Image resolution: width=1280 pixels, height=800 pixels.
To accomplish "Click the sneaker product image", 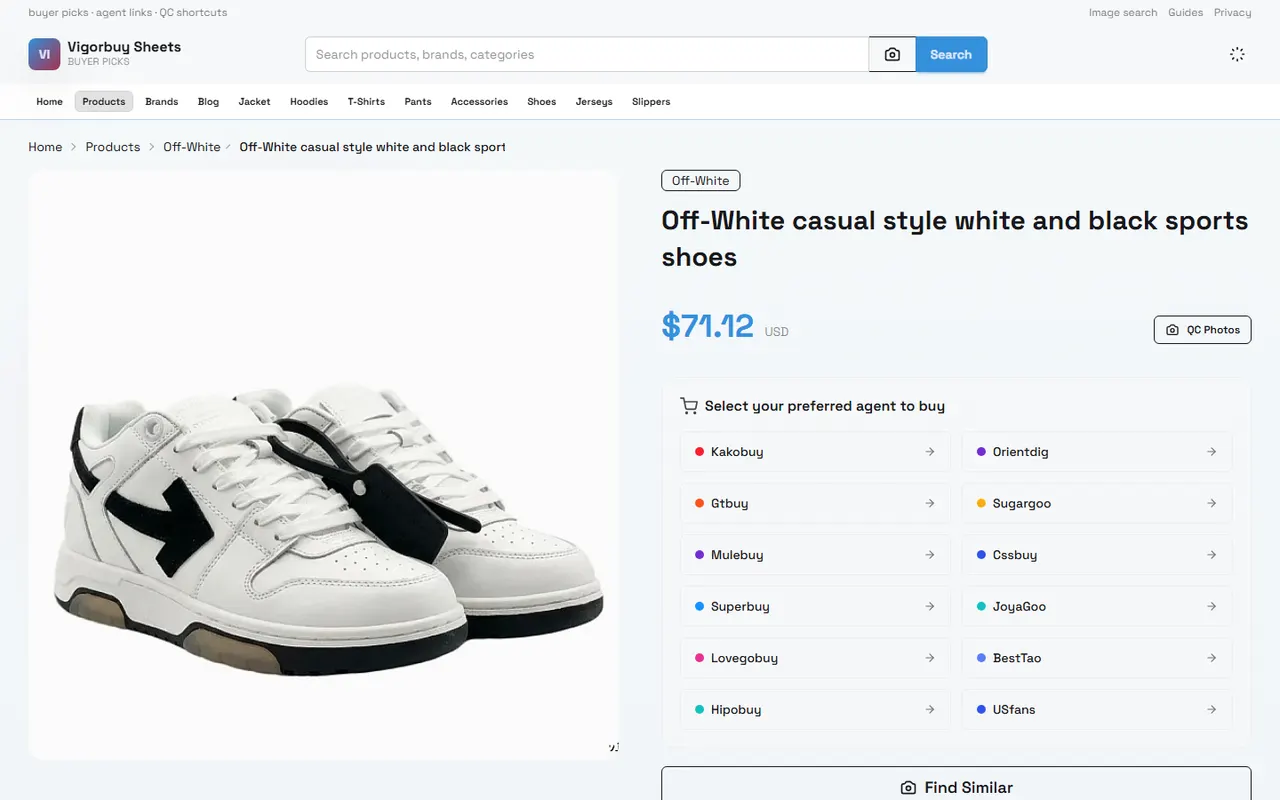I will [x=323, y=466].
